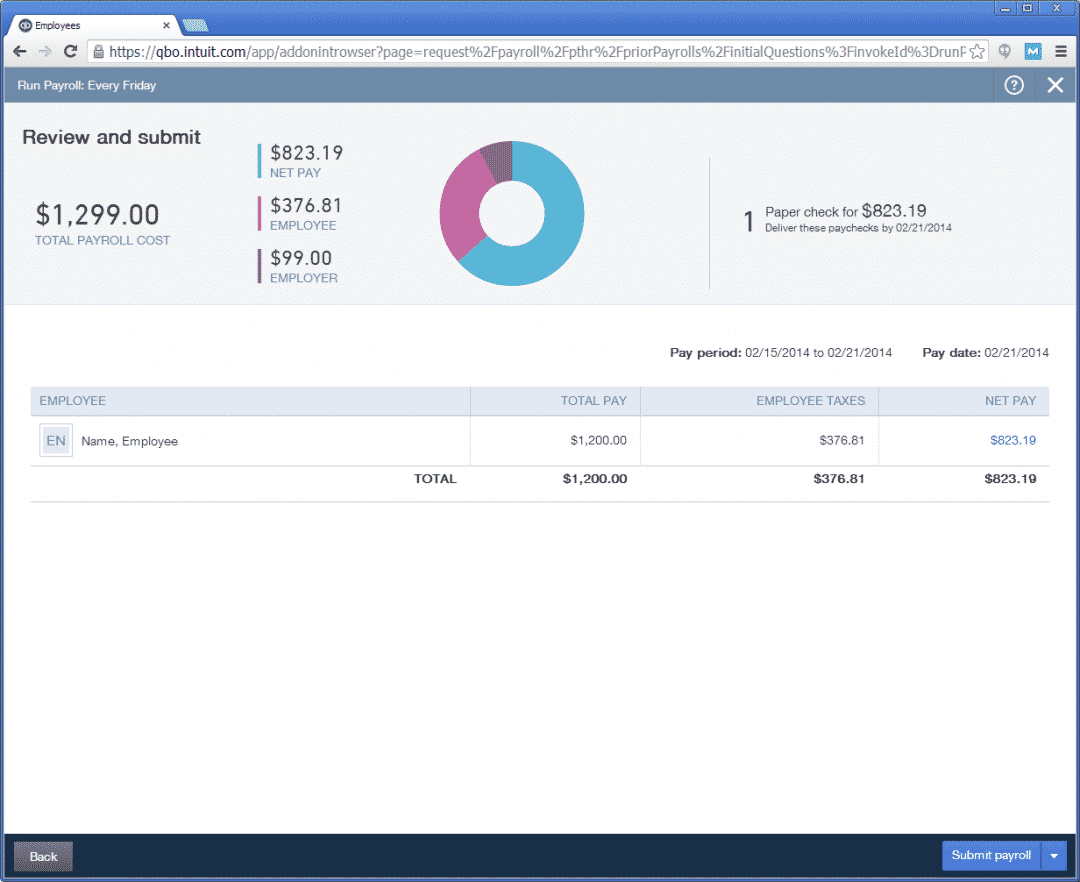Expand the Submit payroll dropdown arrow
Viewport: 1080px width, 882px height.
pyautogui.click(x=1054, y=856)
